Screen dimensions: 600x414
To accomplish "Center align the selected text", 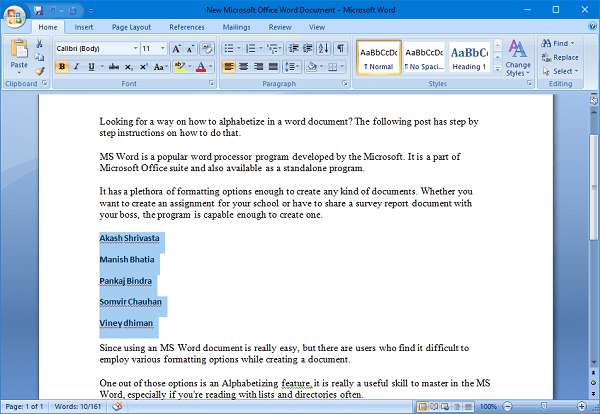I will point(244,67).
